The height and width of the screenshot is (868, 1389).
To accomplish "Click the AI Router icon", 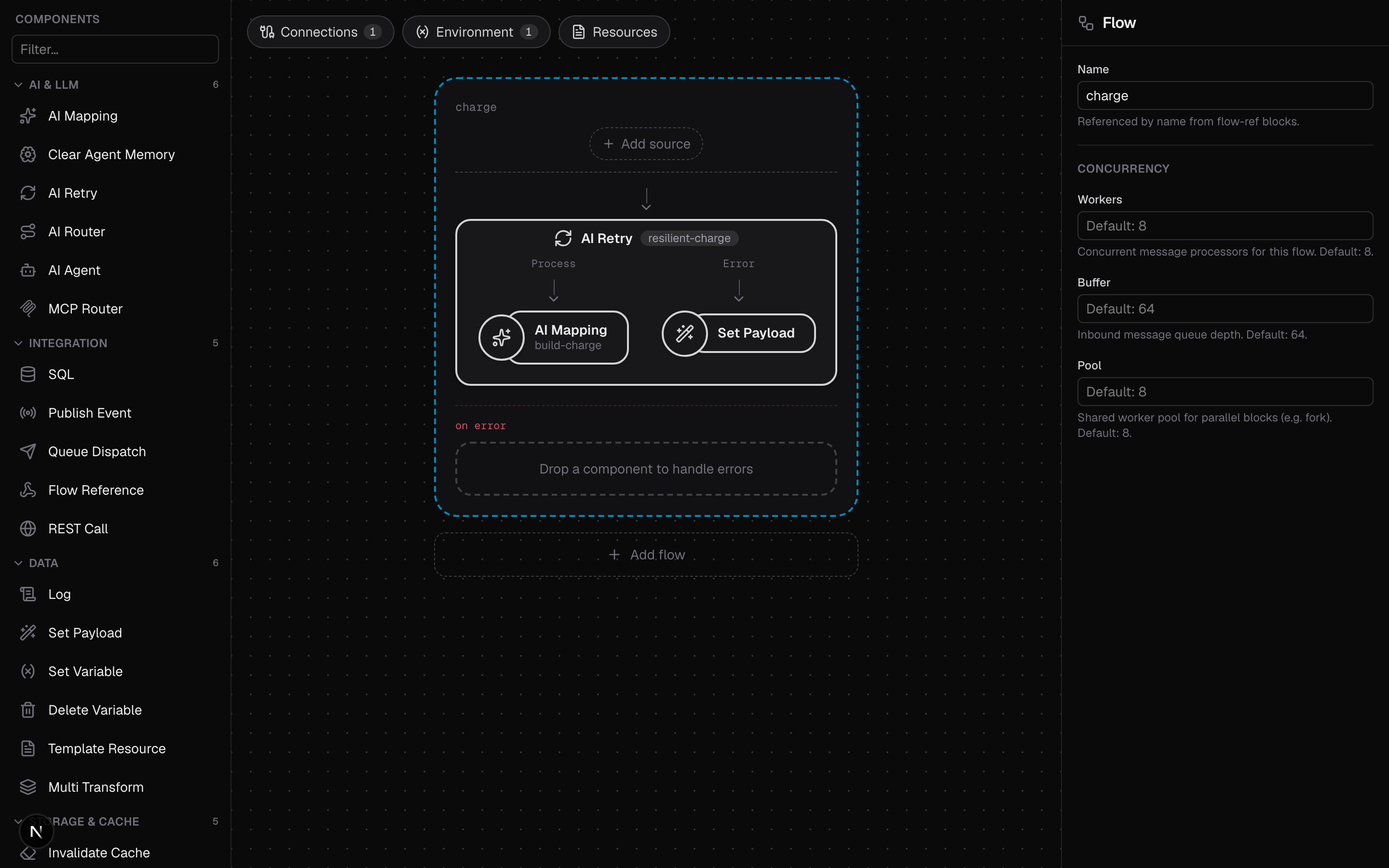I will click(27, 231).
